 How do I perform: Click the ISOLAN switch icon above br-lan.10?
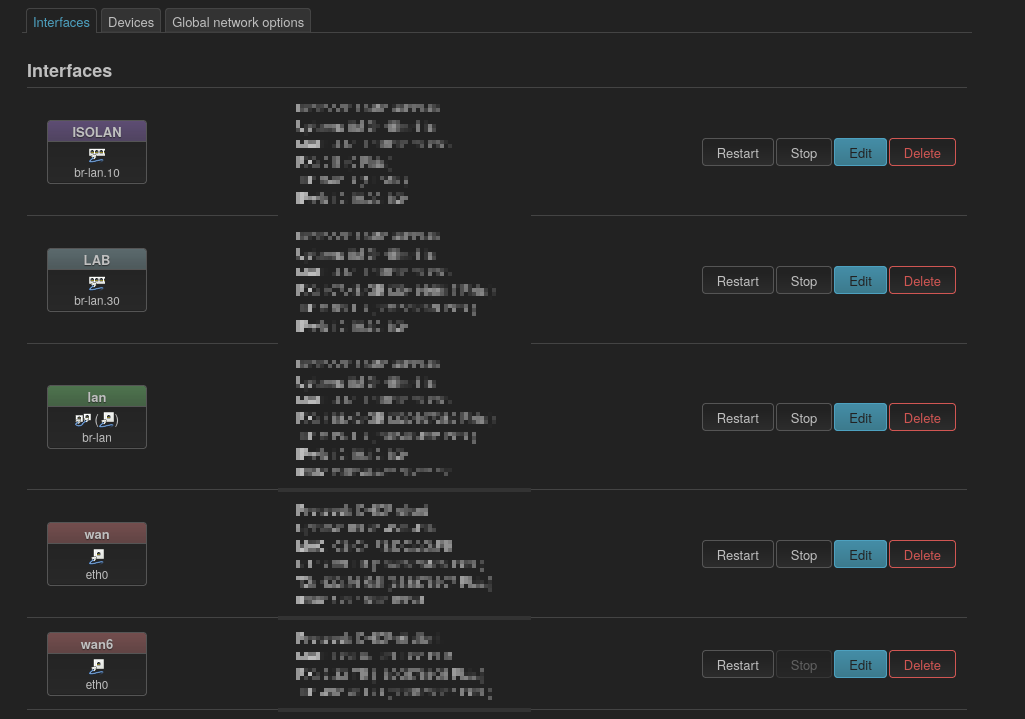point(96,155)
